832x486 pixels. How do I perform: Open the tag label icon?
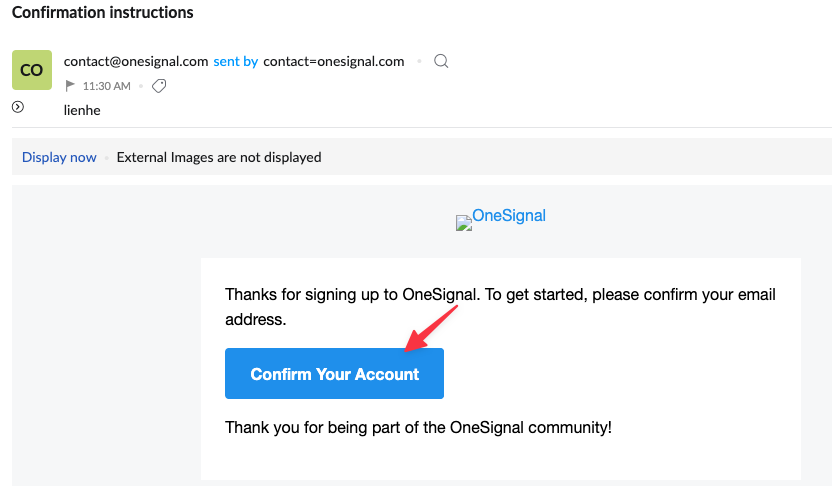[x=159, y=86]
